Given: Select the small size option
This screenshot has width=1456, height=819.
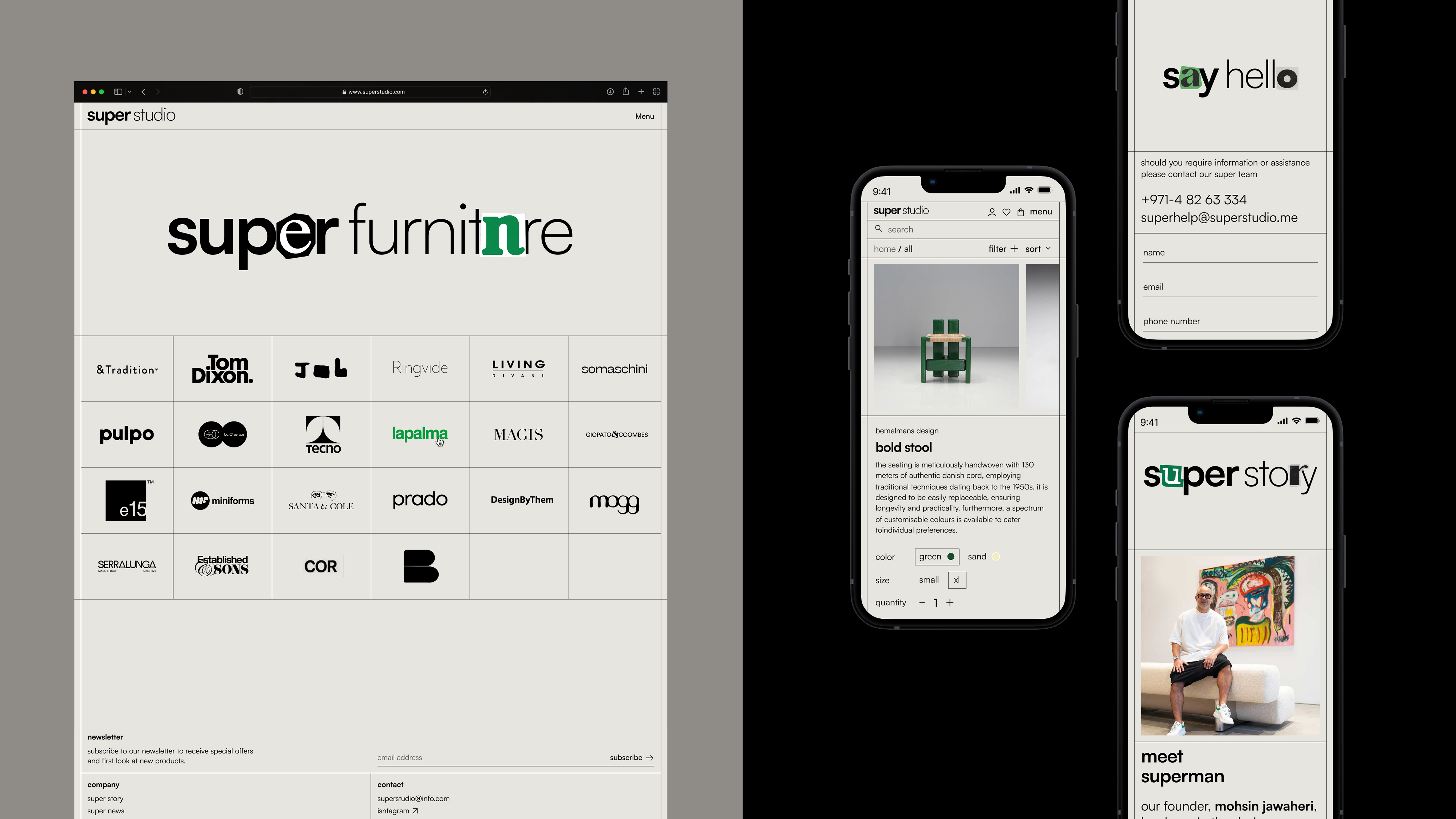Looking at the screenshot, I should click(929, 580).
